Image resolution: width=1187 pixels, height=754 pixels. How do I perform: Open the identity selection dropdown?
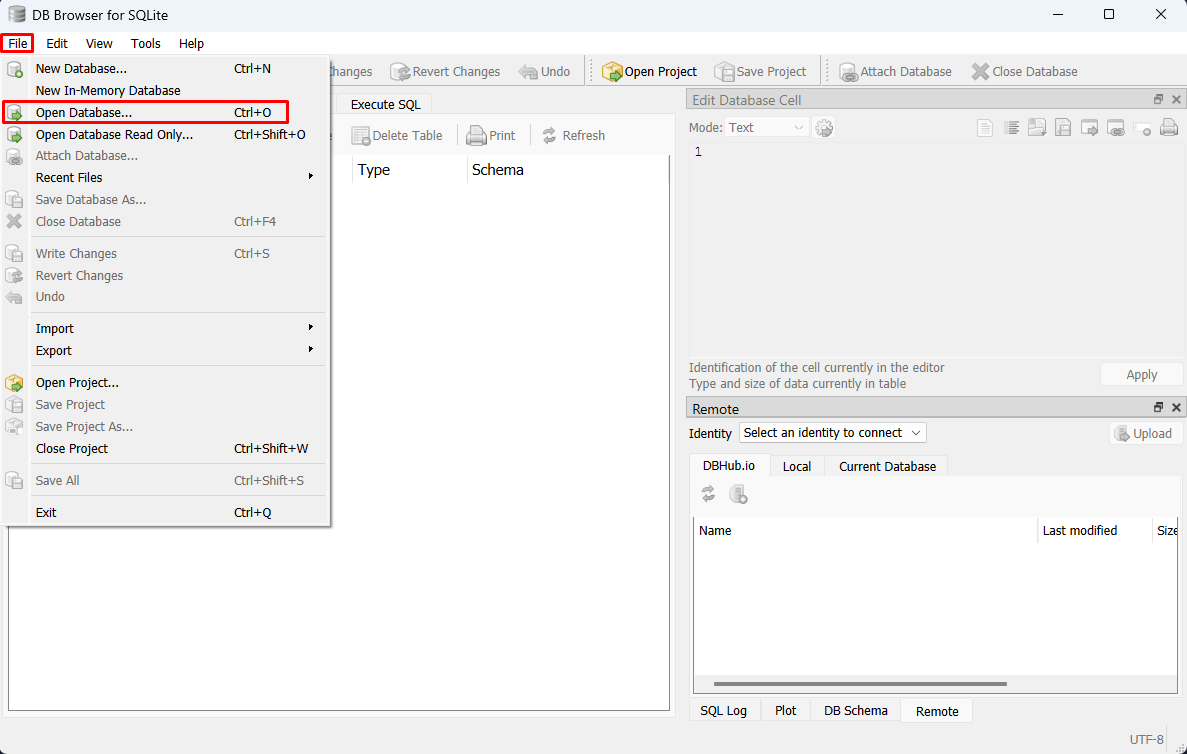coord(832,432)
